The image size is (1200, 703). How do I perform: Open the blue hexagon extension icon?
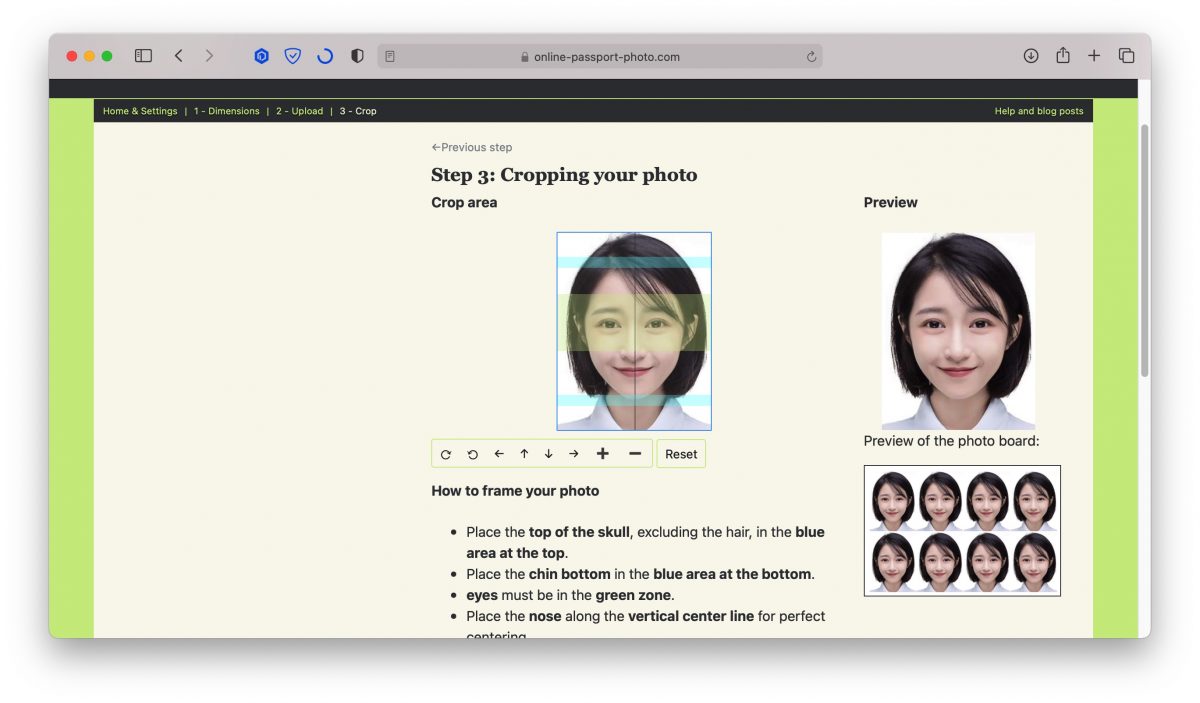[x=261, y=56]
